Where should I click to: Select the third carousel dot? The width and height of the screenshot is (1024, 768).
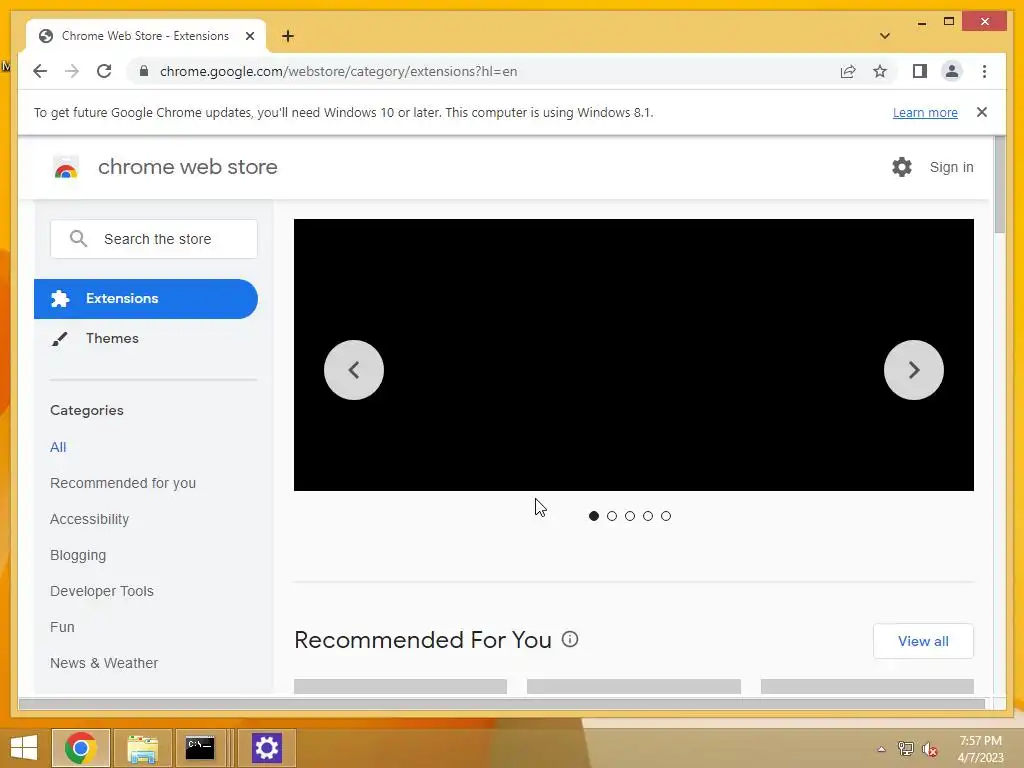pyautogui.click(x=630, y=516)
